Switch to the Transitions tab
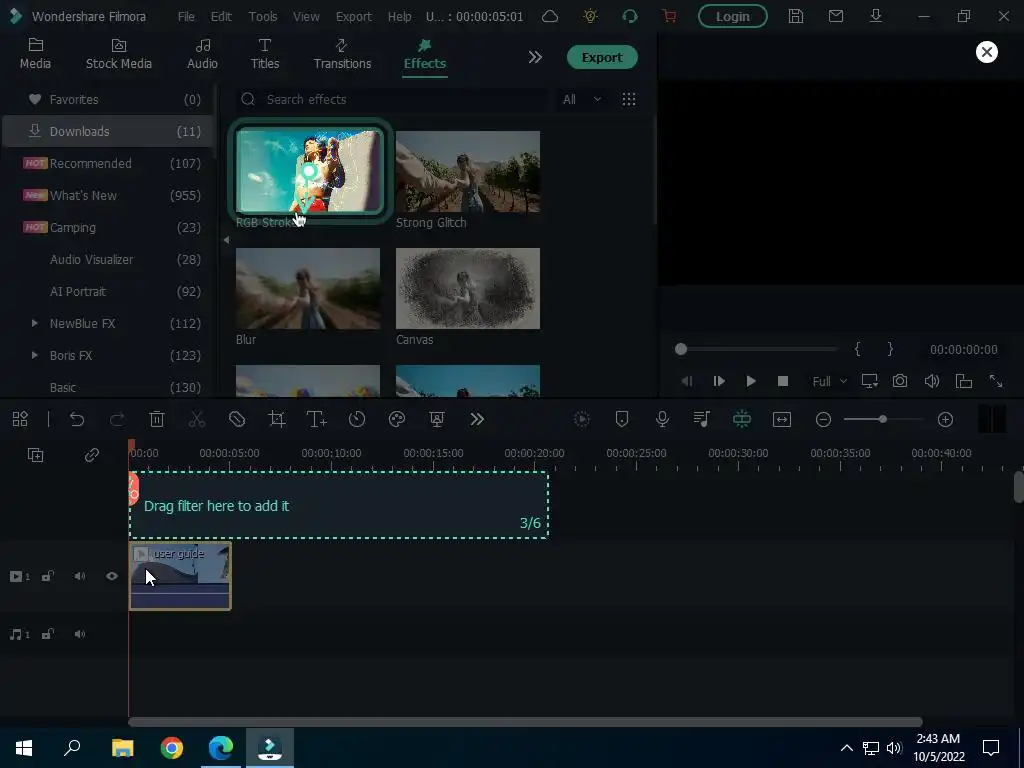The height and width of the screenshot is (768, 1024). (342, 54)
